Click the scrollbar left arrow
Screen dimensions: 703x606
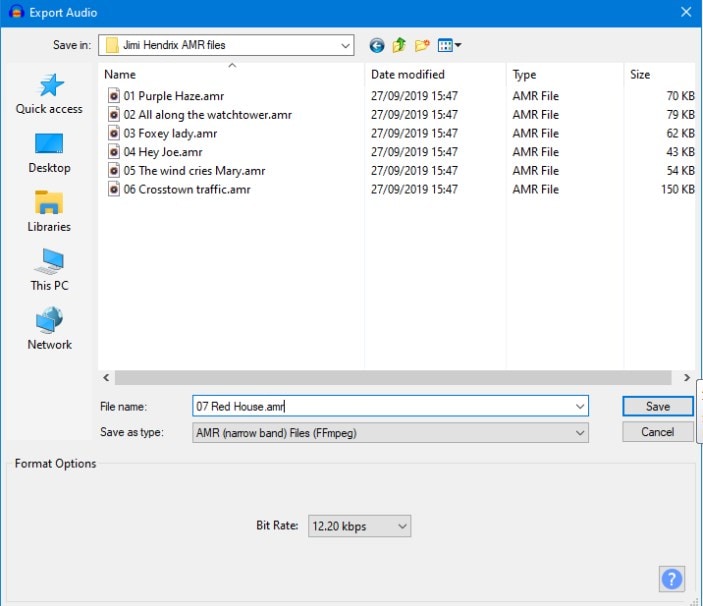tap(106, 377)
